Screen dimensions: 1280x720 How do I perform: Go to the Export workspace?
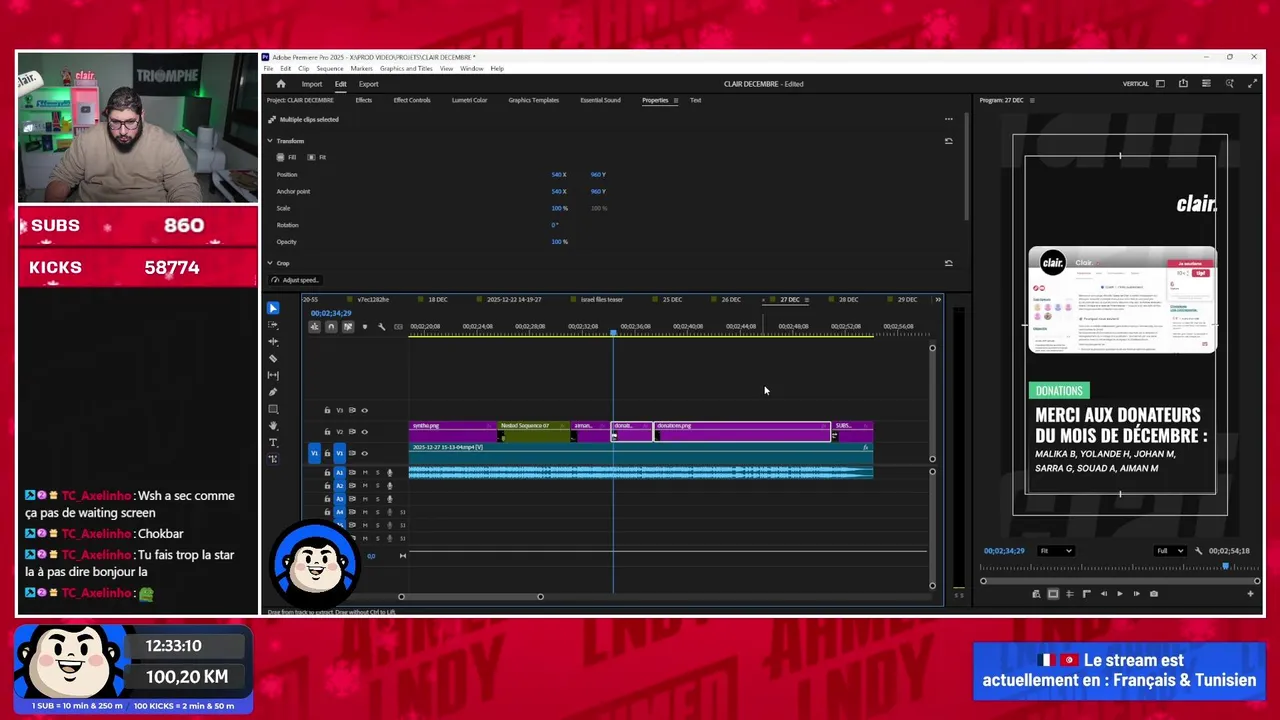369,84
